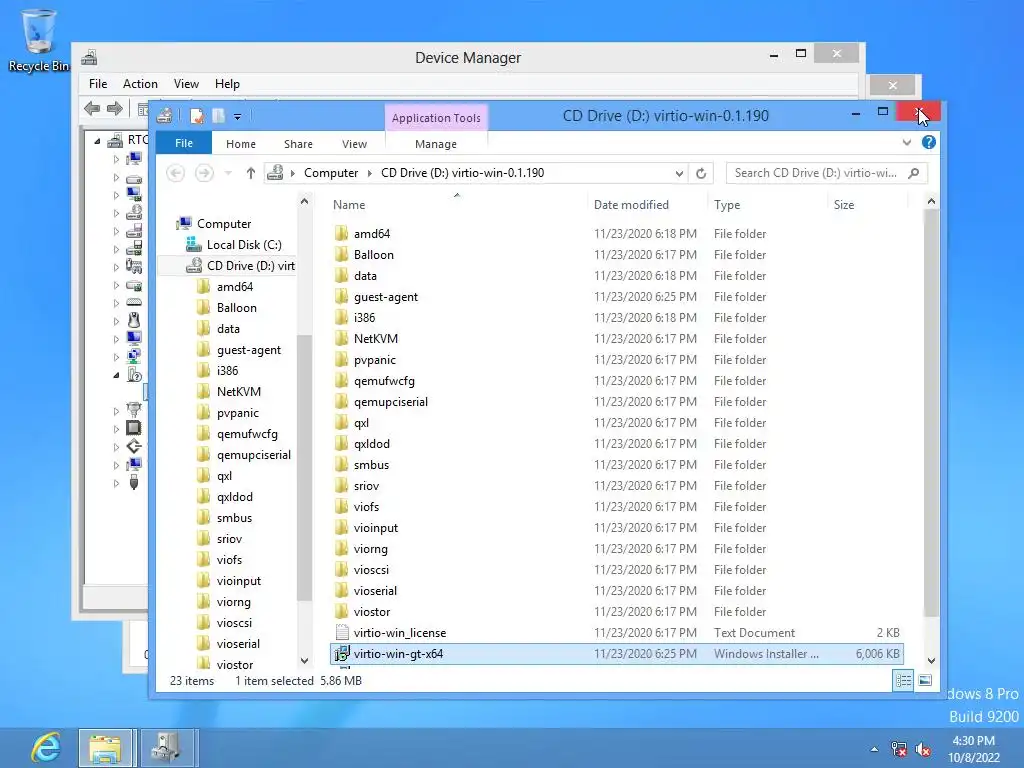The image size is (1024, 768).
Task: Select the virtio-win_license text document icon
Action: [x=342, y=633]
